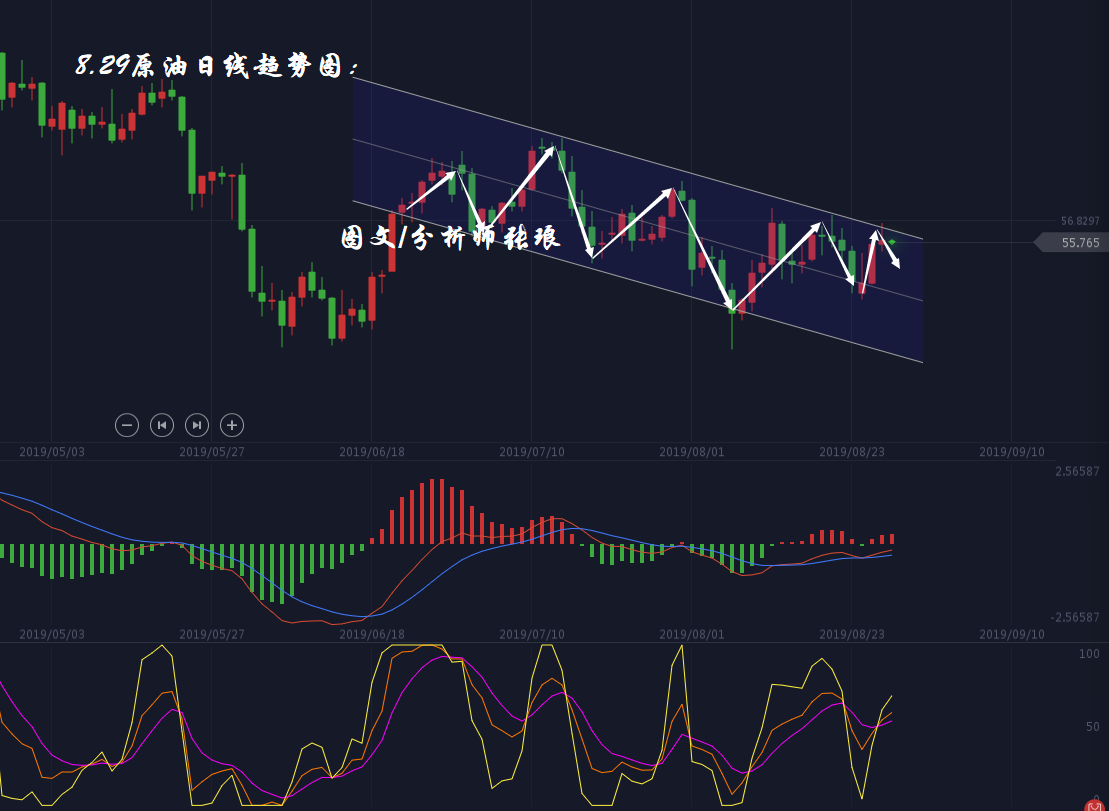
Task: Click the 56.8297 price level label
Action: pos(1080,221)
